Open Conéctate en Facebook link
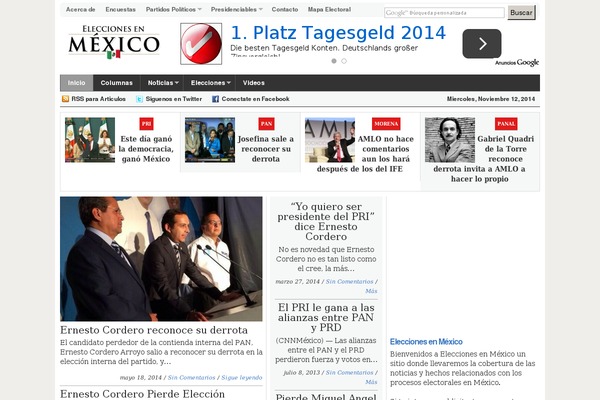The height and width of the screenshot is (400, 600). point(256,99)
